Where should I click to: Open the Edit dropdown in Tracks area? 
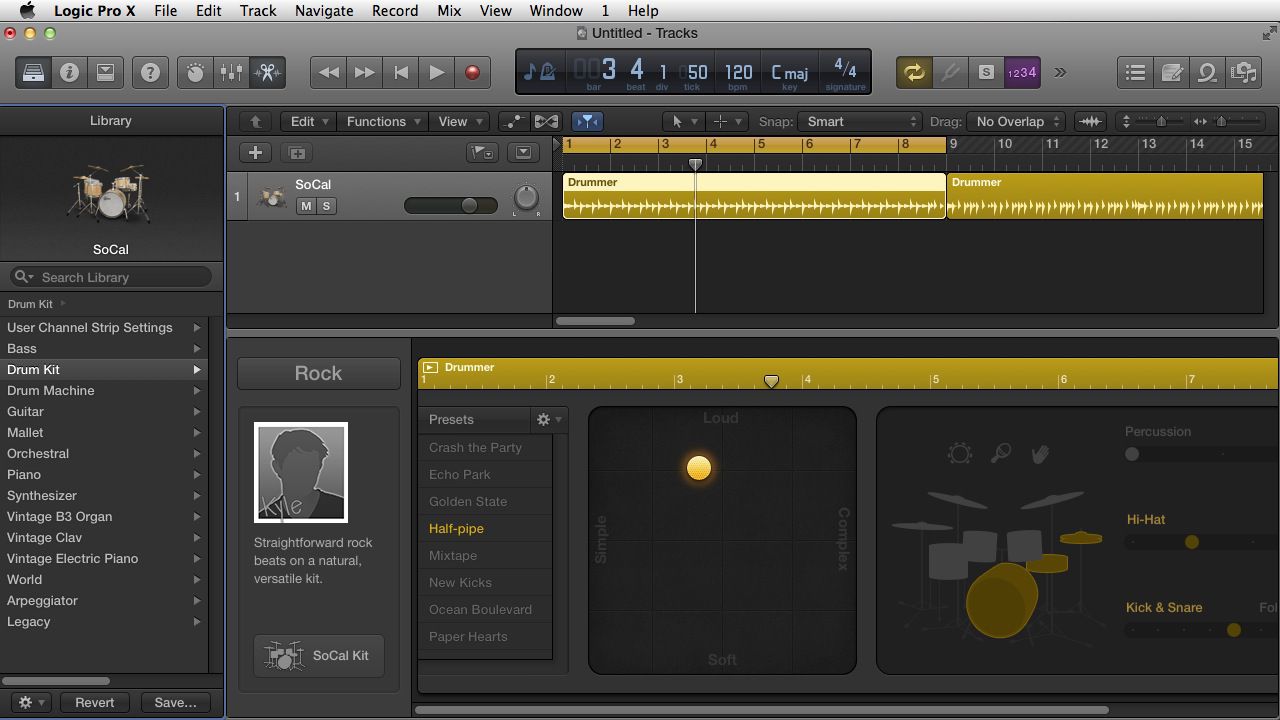(x=309, y=121)
